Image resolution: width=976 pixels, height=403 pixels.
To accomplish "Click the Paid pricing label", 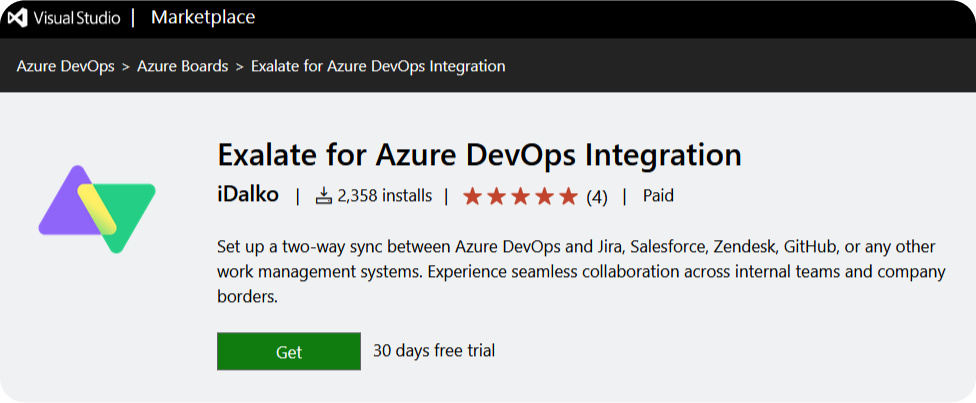I will 659,196.
